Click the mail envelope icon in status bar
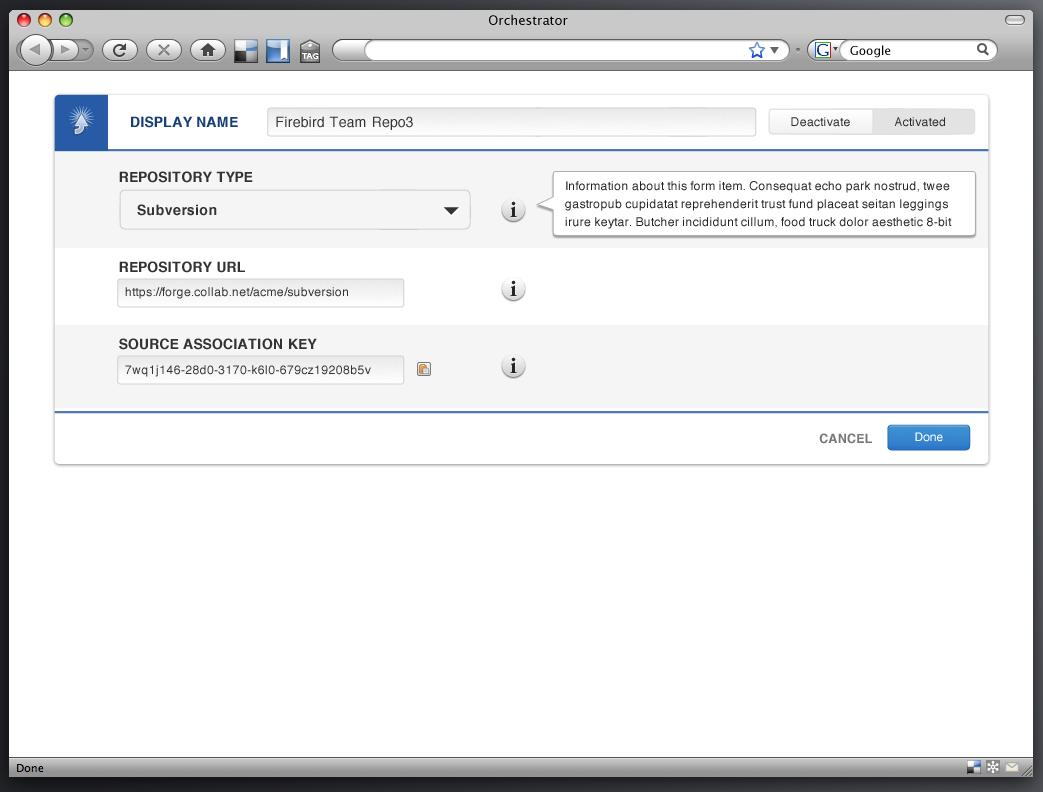The width and height of the screenshot is (1043, 792). tap(1012, 767)
